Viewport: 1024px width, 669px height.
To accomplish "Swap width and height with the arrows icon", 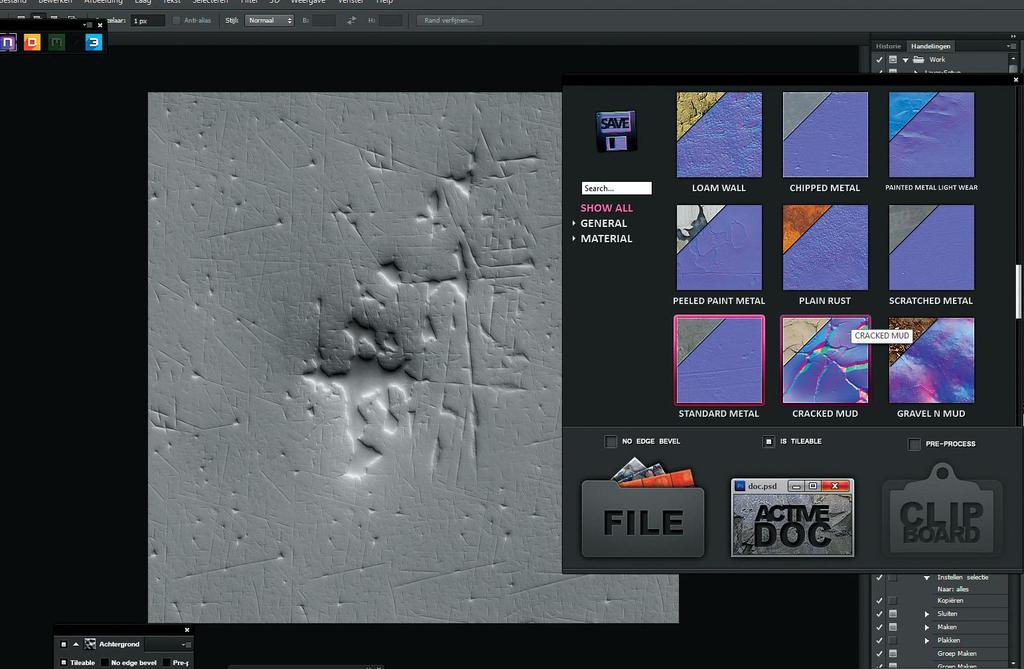I will click(351, 20).
